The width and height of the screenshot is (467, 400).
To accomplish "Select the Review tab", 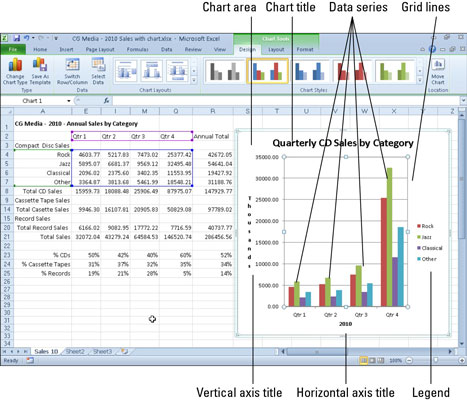I will [193, 49].
